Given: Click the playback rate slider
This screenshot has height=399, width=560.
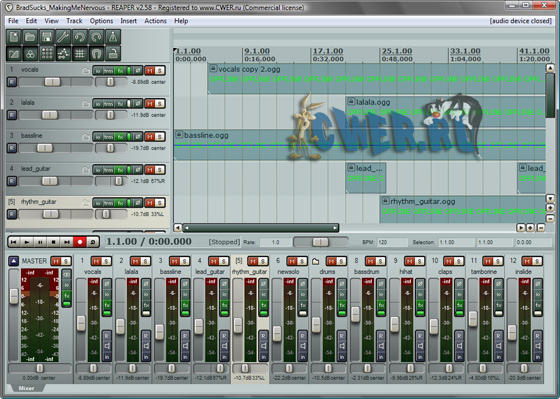Looking at the screenshot, I should point(320,242).
